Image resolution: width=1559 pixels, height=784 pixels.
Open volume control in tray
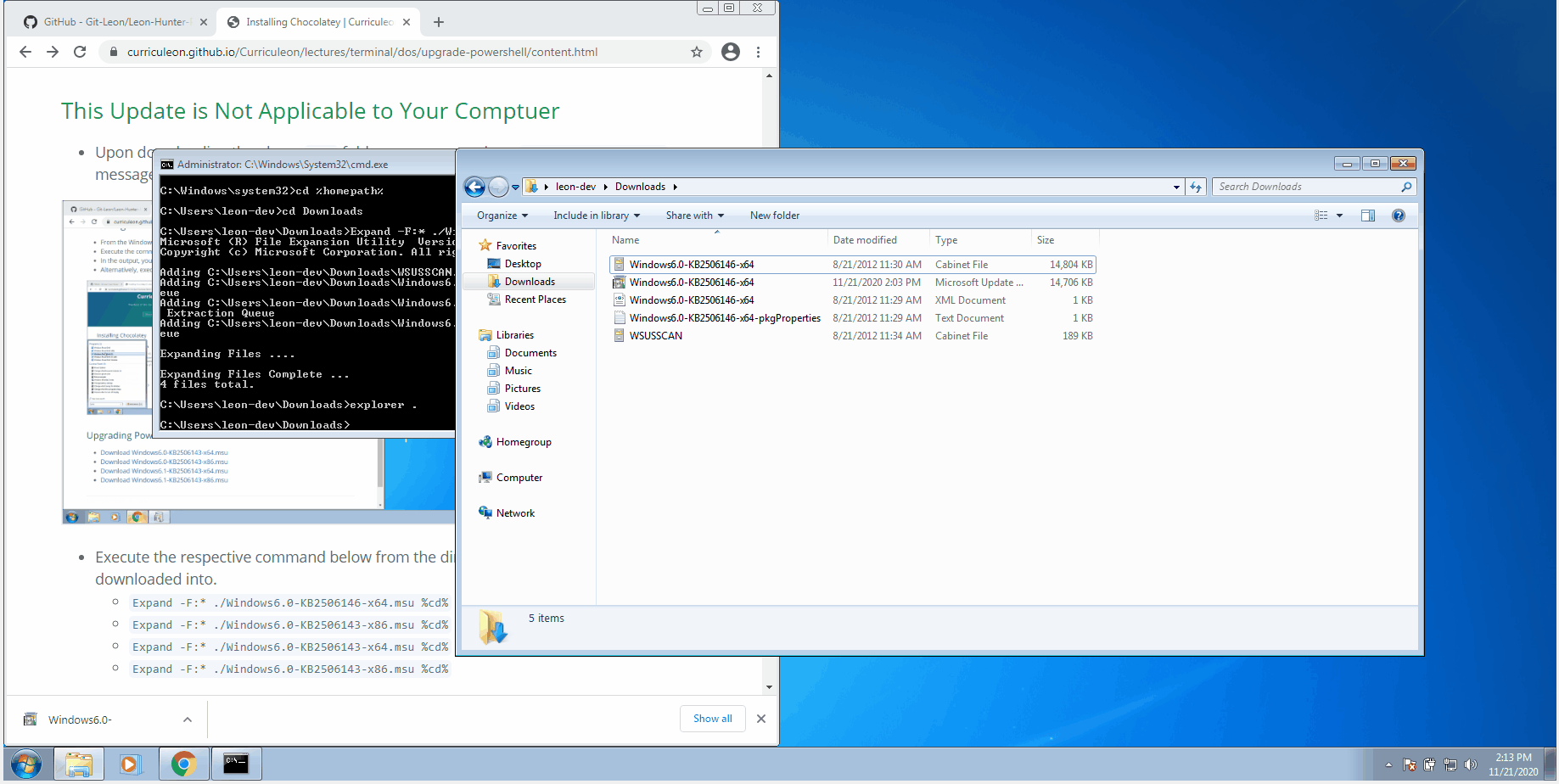click(x=1471, y=764)
